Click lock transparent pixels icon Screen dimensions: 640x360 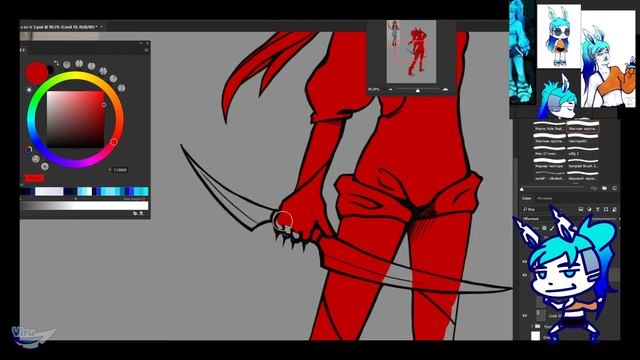(x=544, y=228)
